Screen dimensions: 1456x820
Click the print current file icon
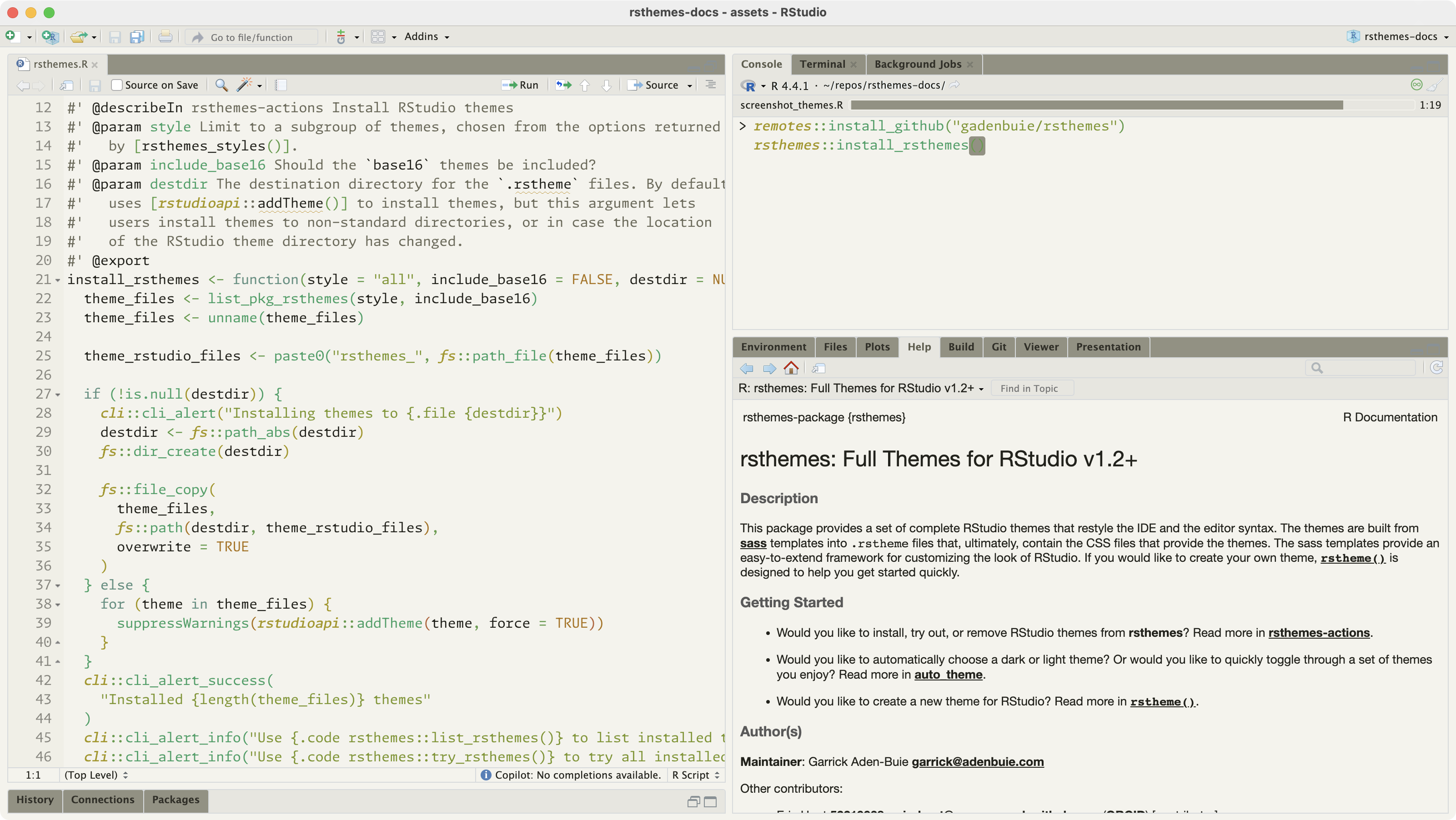[x=165, y=37]
